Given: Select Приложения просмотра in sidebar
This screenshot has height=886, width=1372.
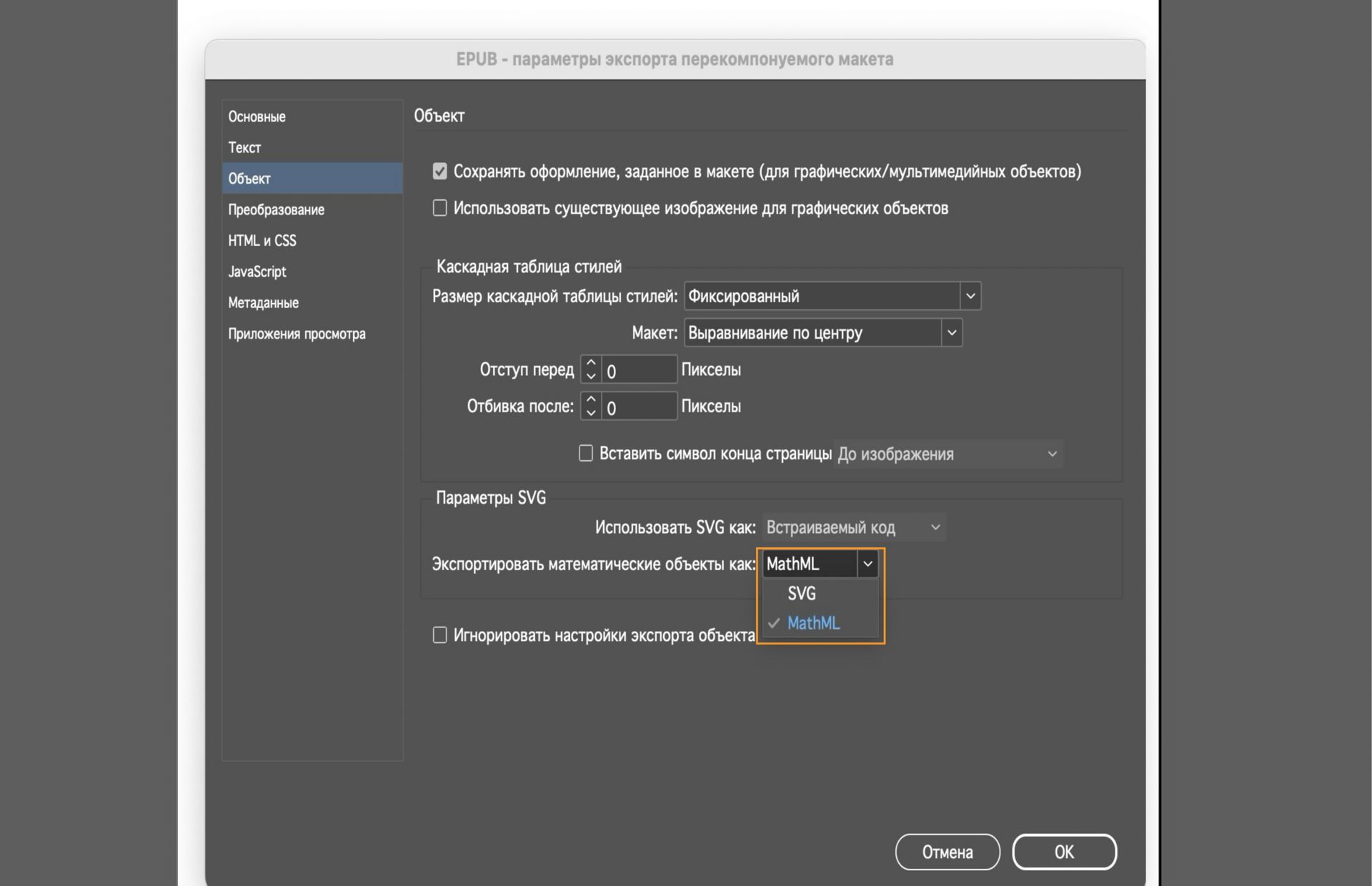Looking at the screenshot, I should (297, 334).
